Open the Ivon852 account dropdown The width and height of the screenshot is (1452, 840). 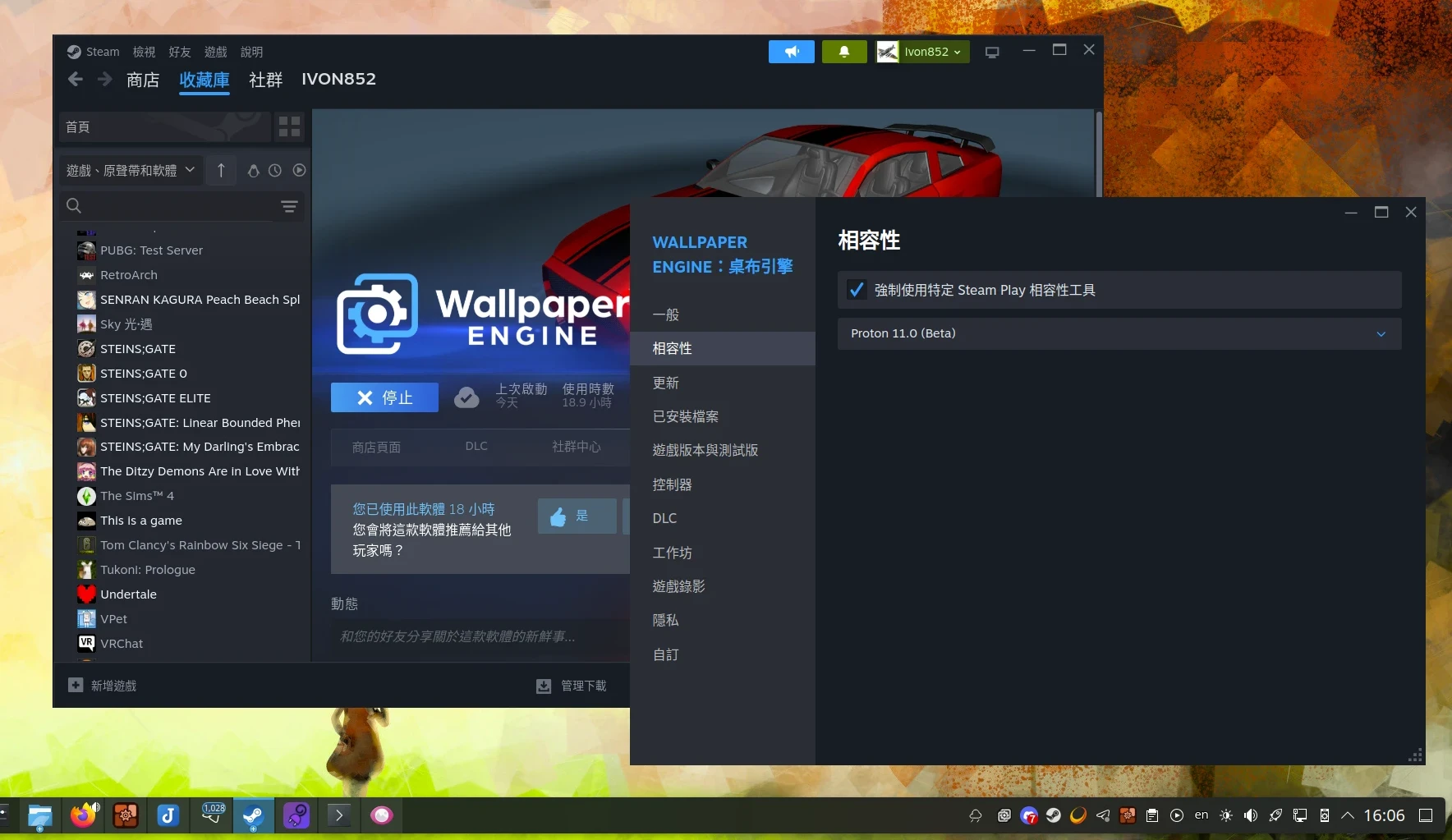[923, 52]
